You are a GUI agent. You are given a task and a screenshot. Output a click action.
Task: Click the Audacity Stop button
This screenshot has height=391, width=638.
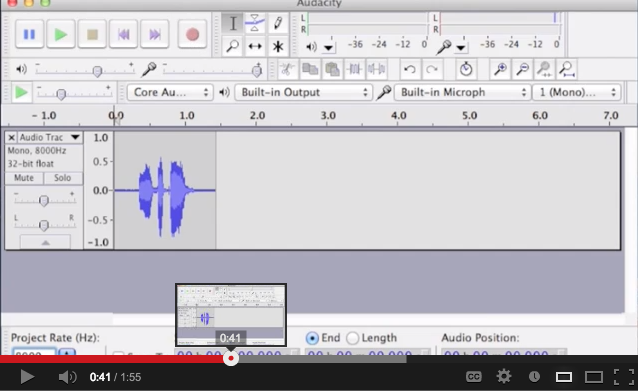(92, 34)
